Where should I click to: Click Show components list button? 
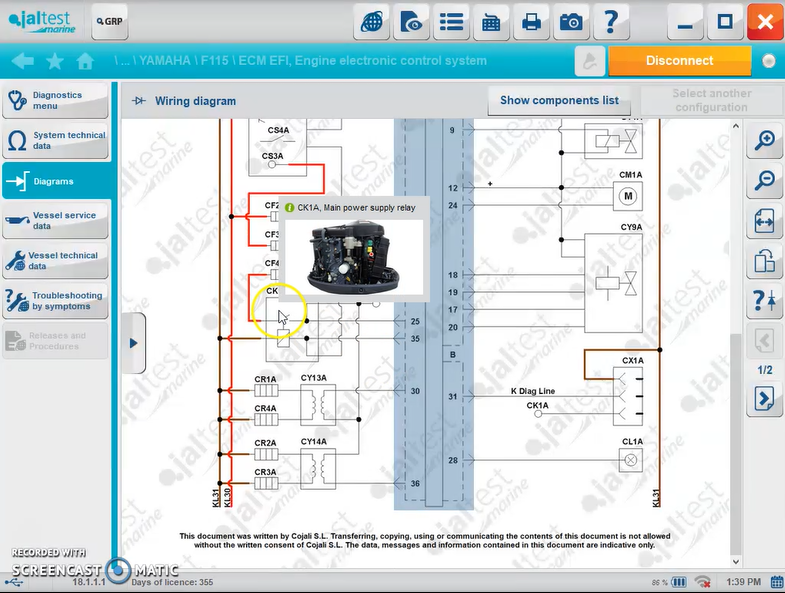[x=559, y=100]
